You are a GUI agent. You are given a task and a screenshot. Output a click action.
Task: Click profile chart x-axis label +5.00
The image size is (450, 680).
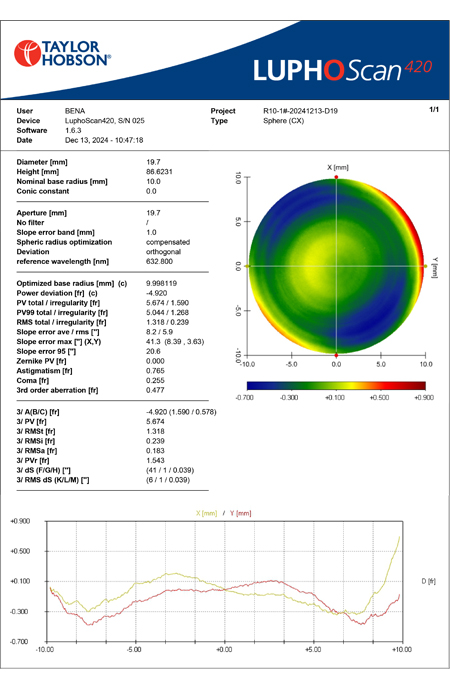(x=313, y=650)
